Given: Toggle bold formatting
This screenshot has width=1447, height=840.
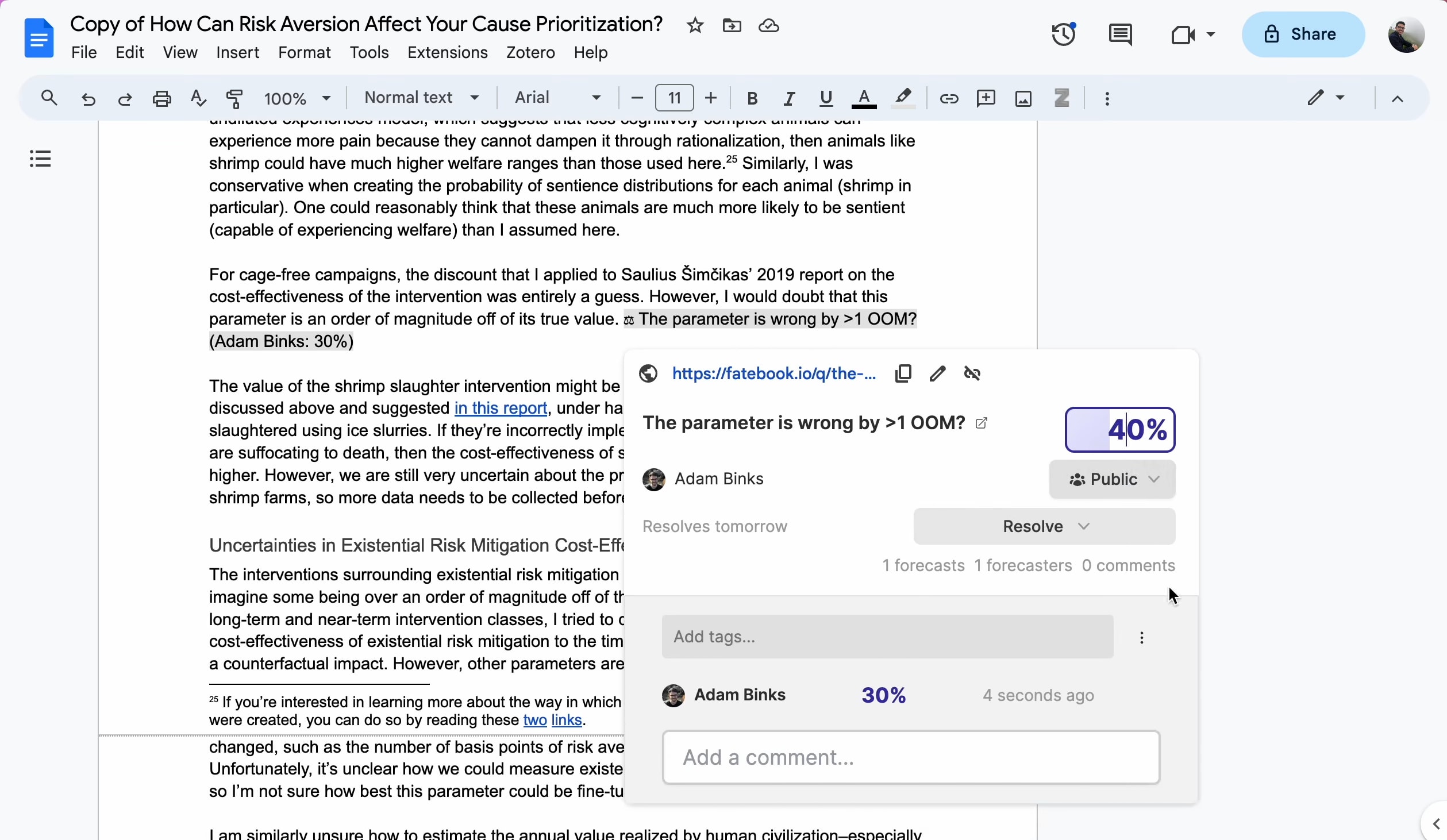Looking at the screenshot, I should click(752, 98).
